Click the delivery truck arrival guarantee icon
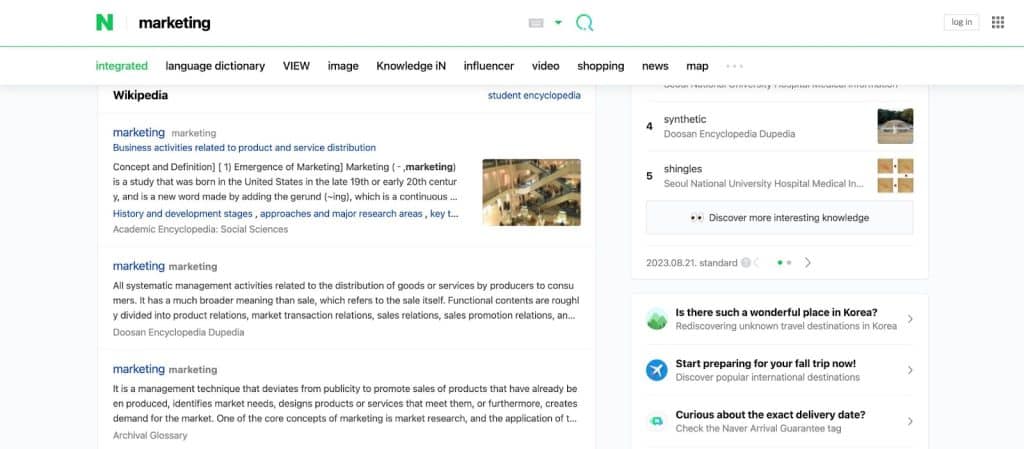 coord(657,421)
